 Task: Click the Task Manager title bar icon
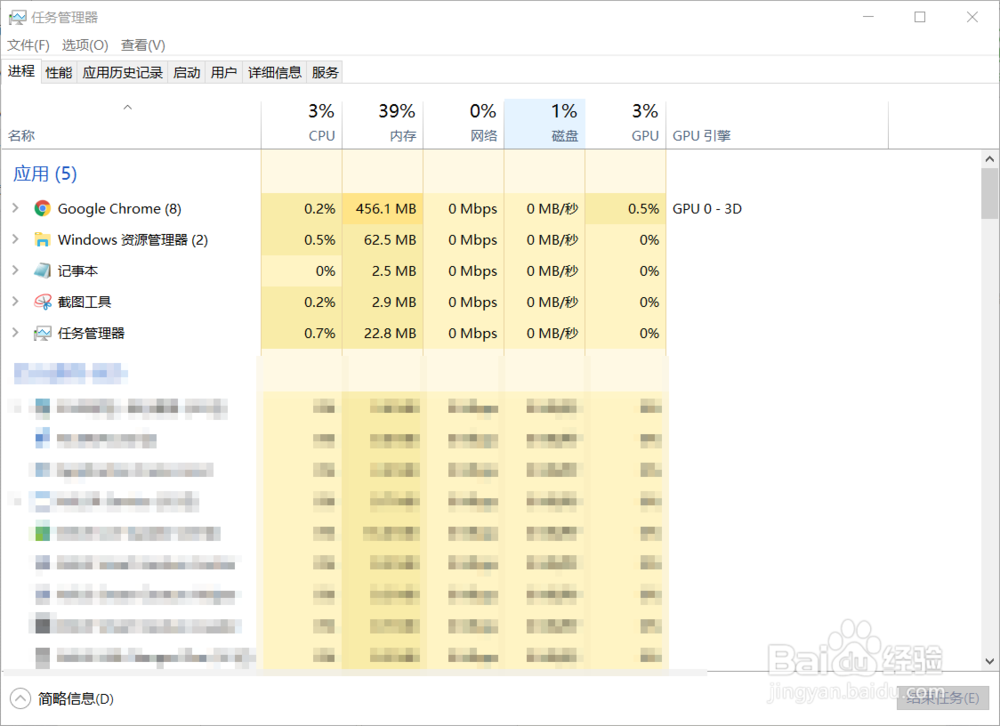(x=17, y=17)
